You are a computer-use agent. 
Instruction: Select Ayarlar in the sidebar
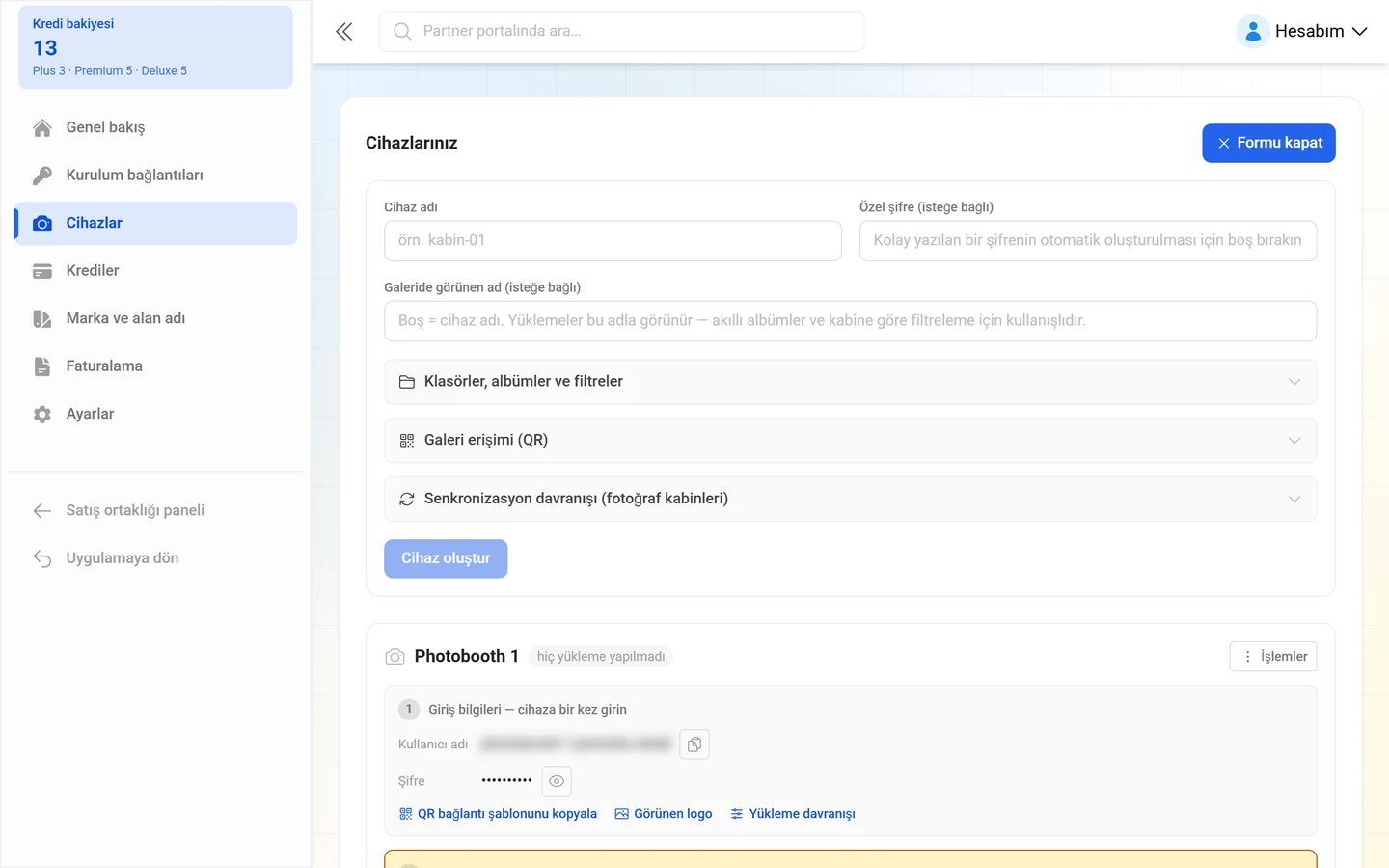pyautogui.click(x=155, y=415)
